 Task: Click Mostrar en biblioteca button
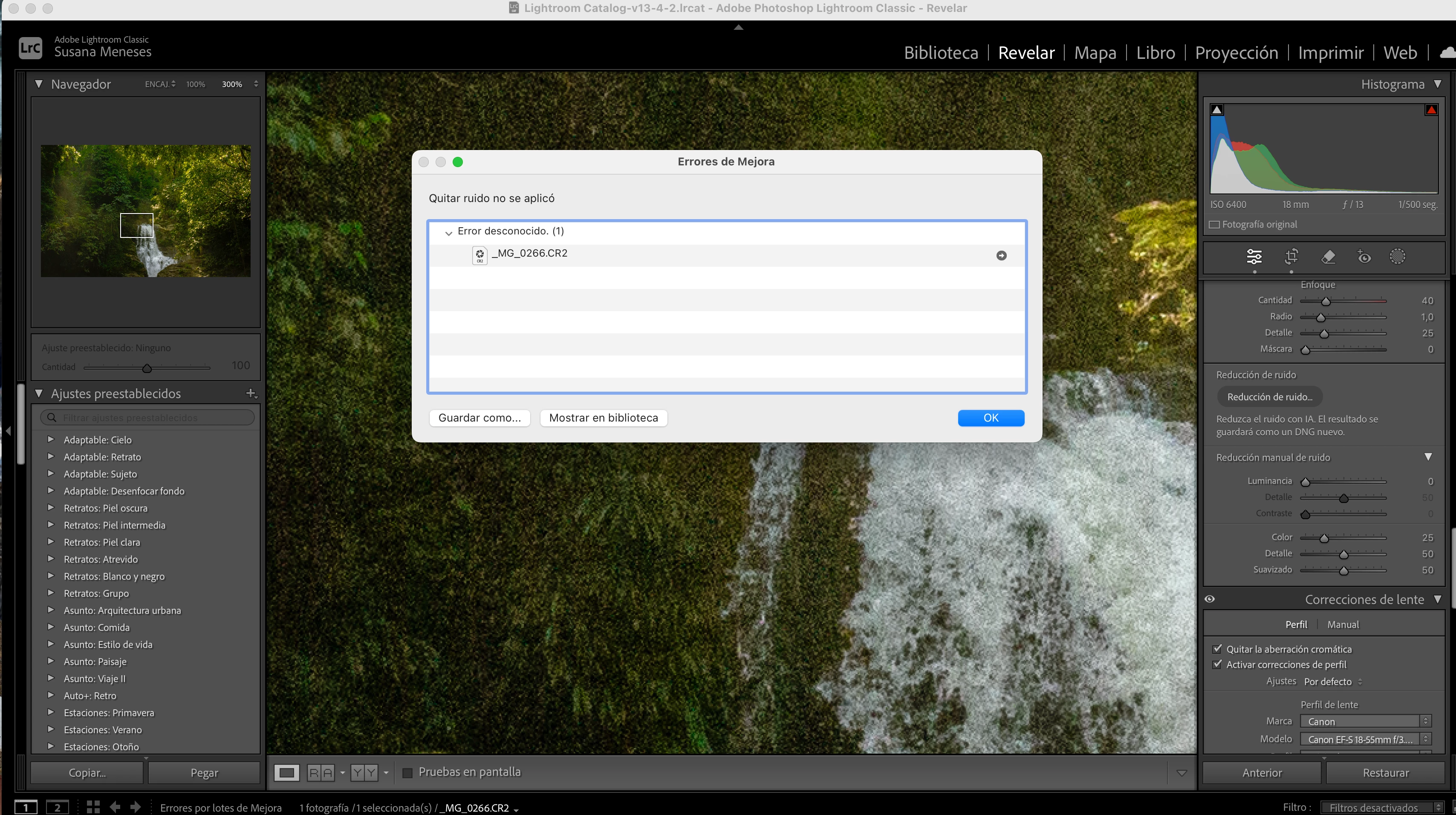click(x=603, y=418)
